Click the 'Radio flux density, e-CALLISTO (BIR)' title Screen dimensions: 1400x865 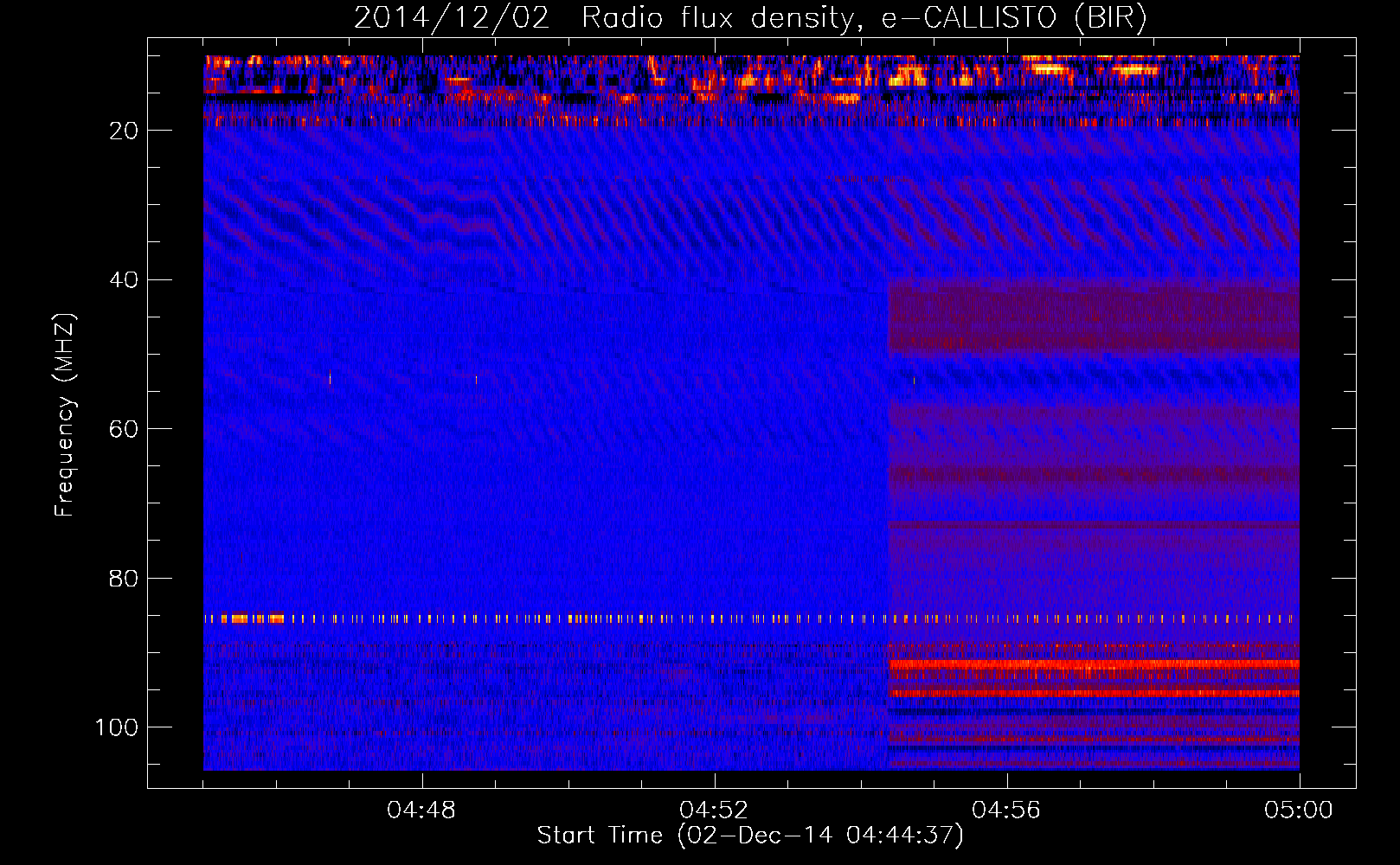864,18
